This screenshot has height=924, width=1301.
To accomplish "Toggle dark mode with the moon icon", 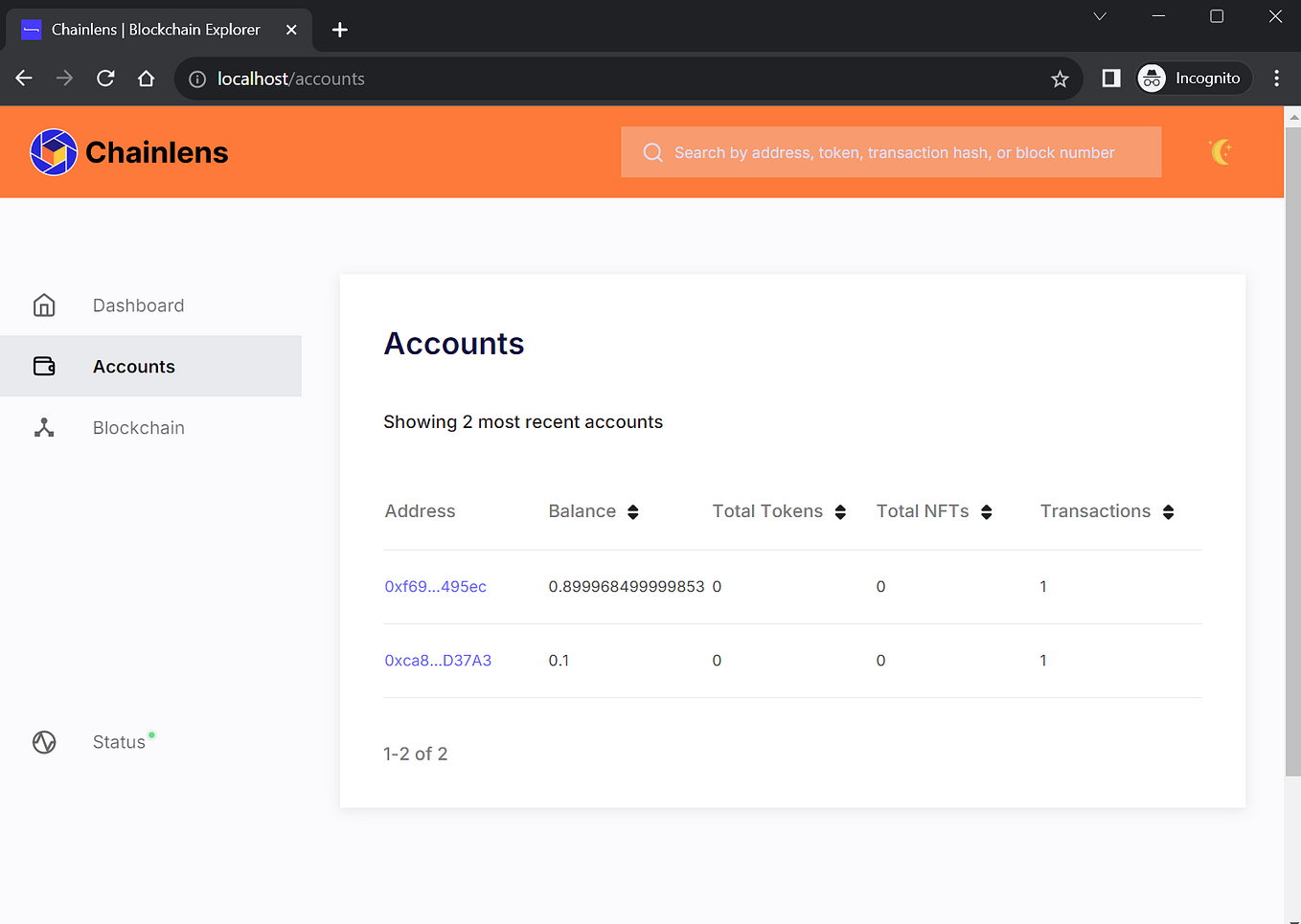I will point(1222,151).
